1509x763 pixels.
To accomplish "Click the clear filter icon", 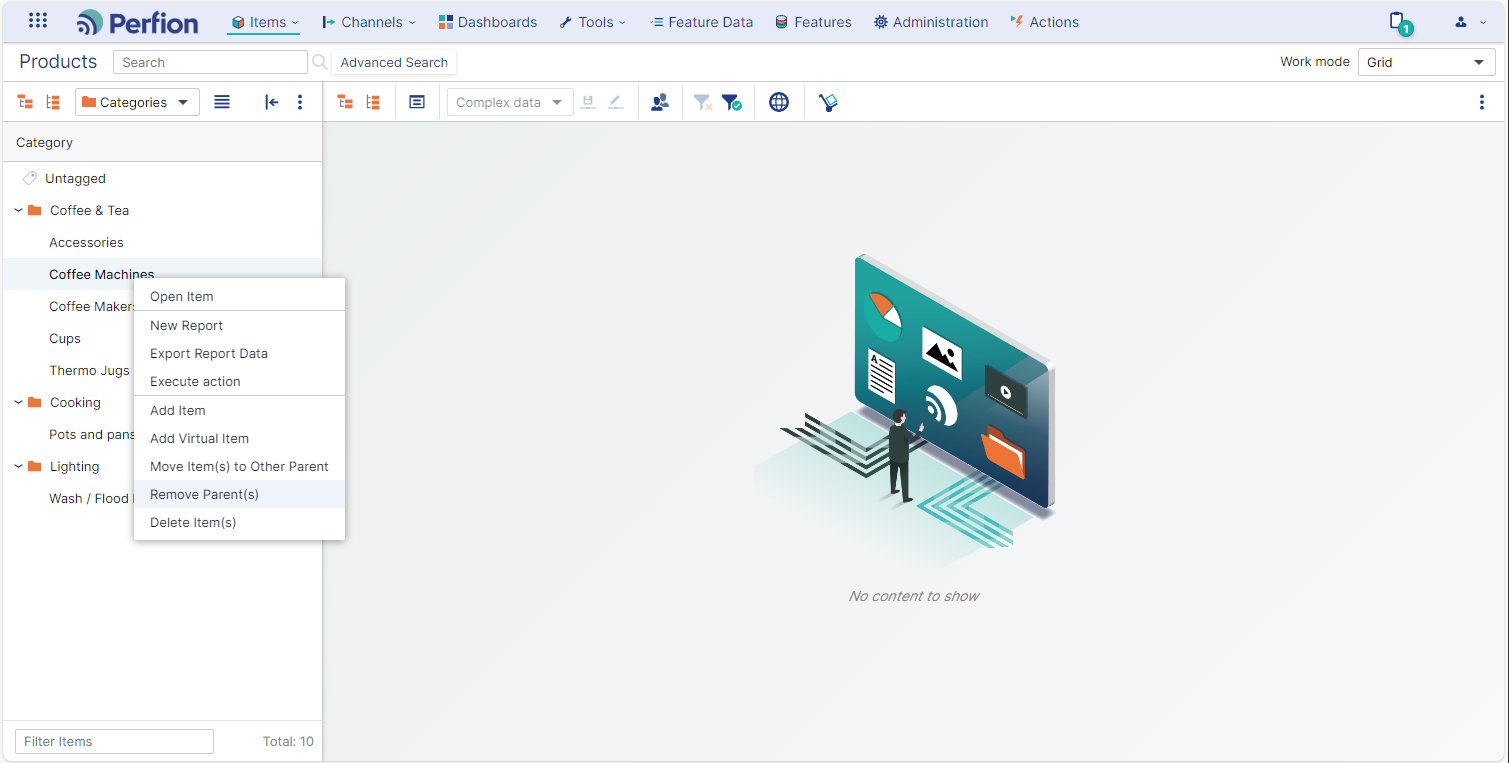I will click(x=703, y=102).
